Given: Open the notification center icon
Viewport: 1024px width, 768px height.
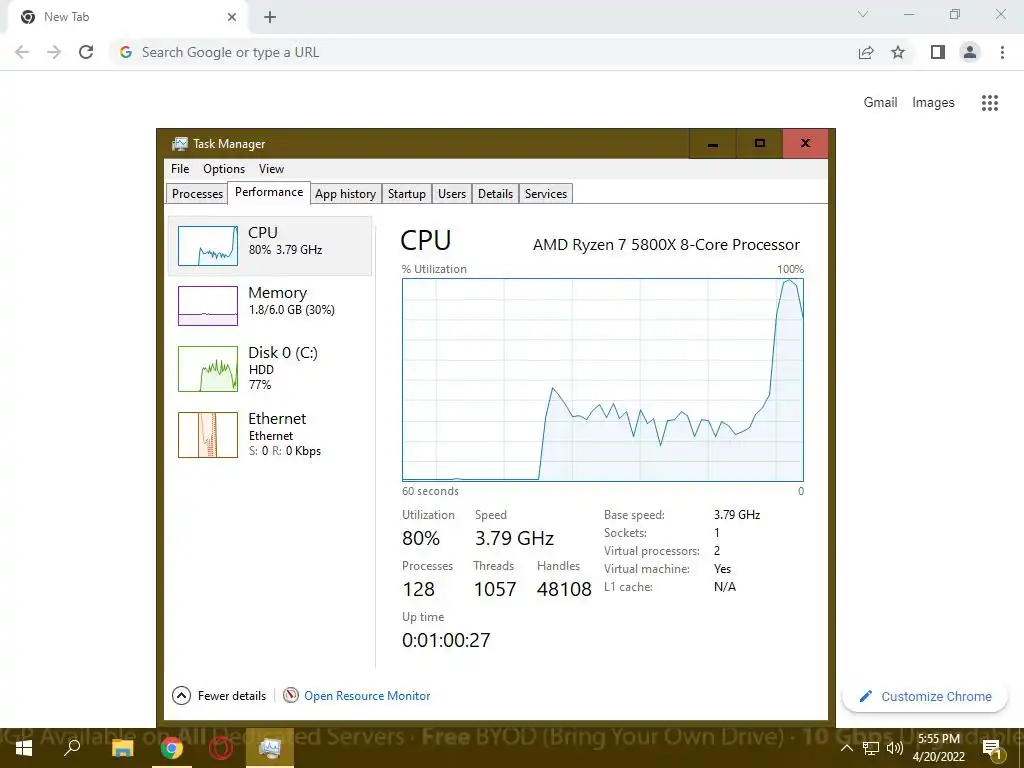Looking at the screenshot, I should pos(992,748).
